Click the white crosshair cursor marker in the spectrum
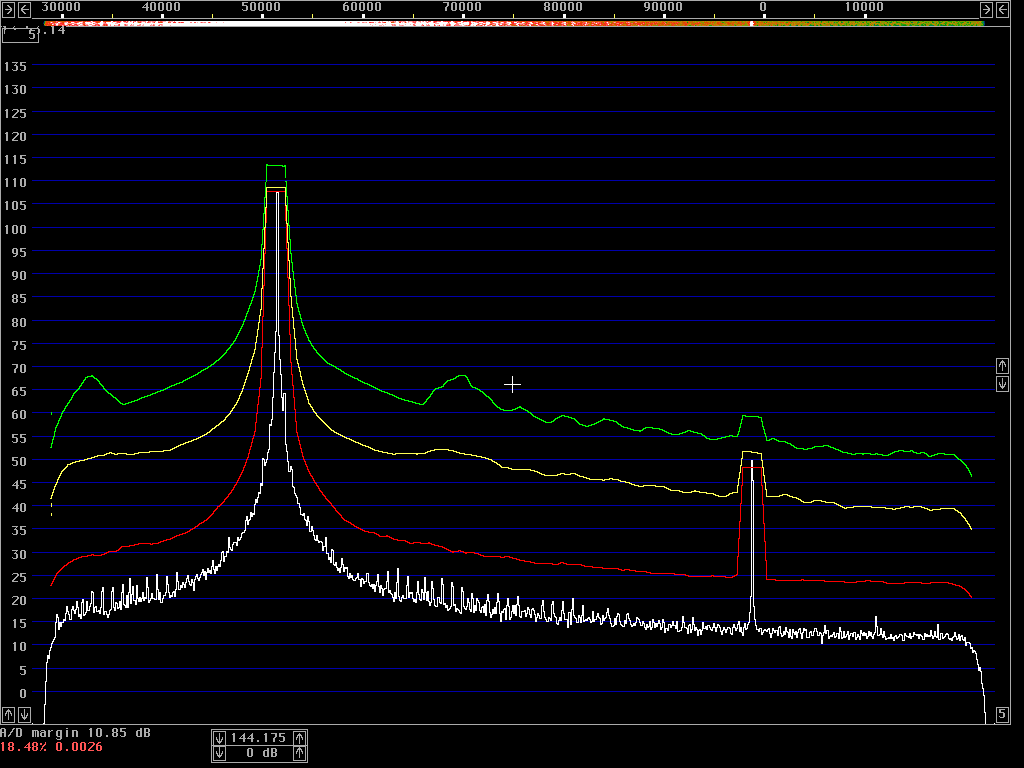The height and width of the screenshot is (768, 1024). [513, 385]
